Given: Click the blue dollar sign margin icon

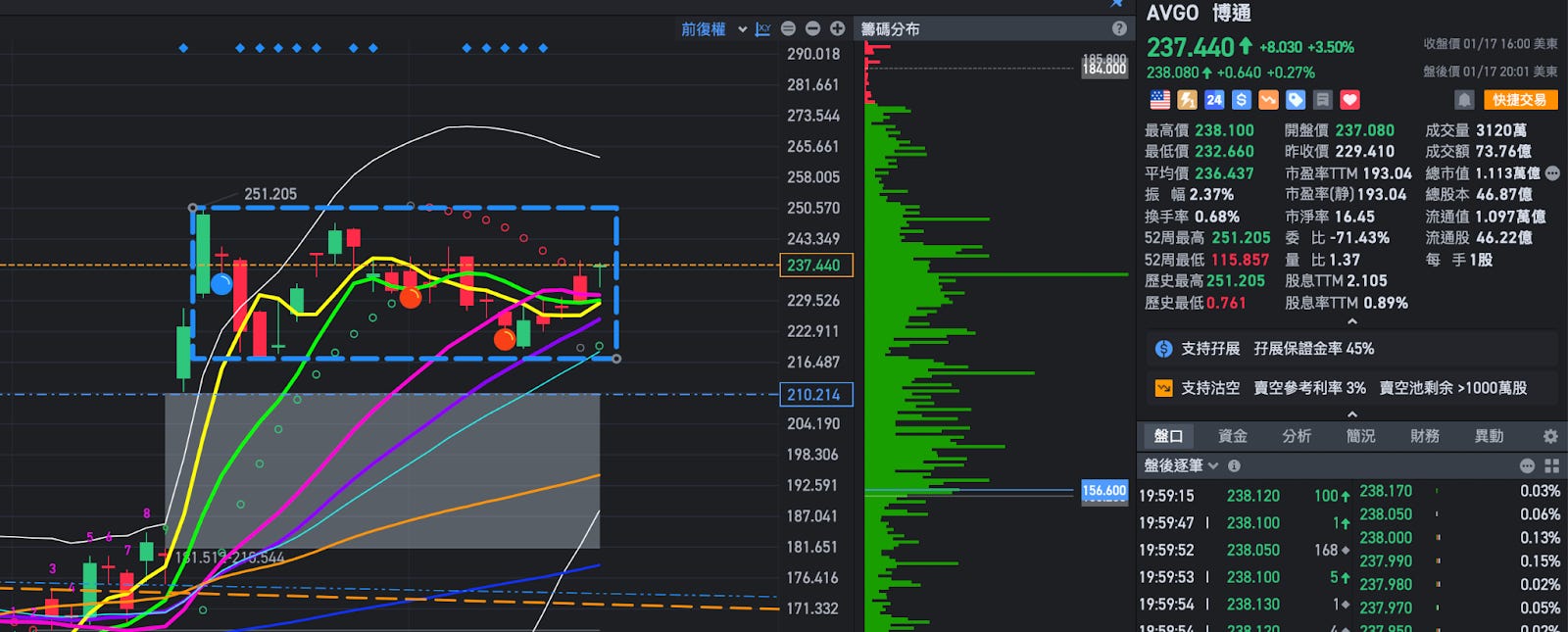Looking at the screenshot, I should pos(1242,100).
